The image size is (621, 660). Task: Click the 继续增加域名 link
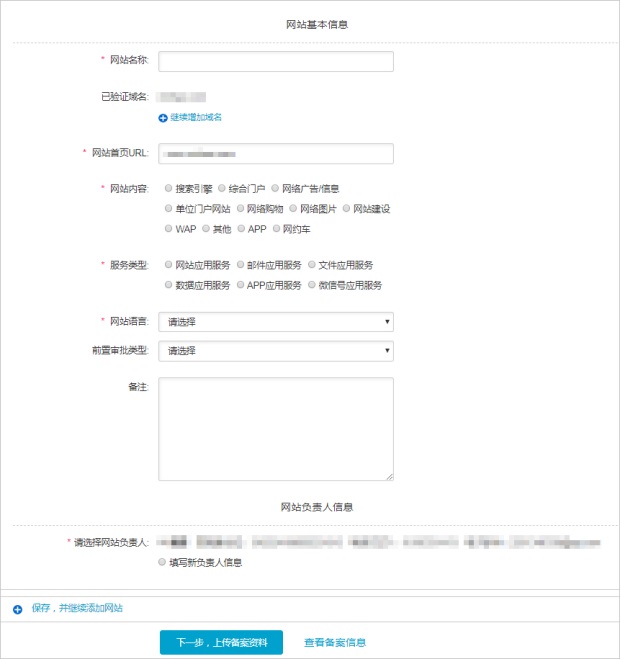(x=196, y=118)
